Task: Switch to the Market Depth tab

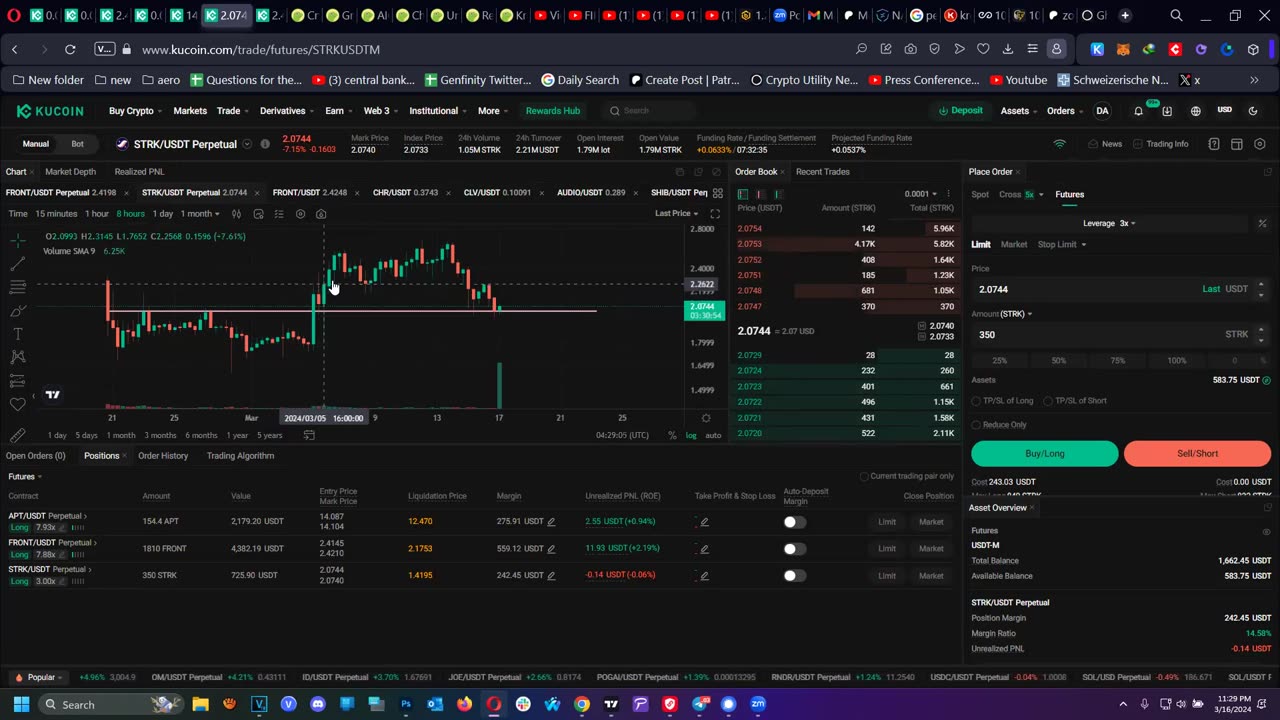Action: 71,172
